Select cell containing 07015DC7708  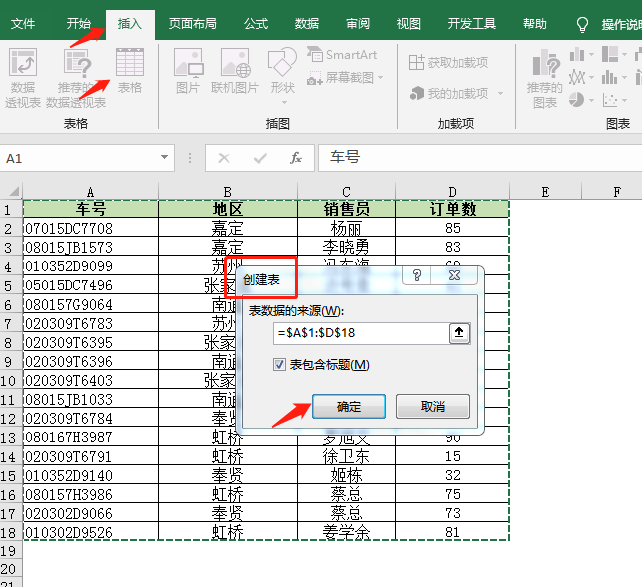pyautogui.click(x=90, y=228)
